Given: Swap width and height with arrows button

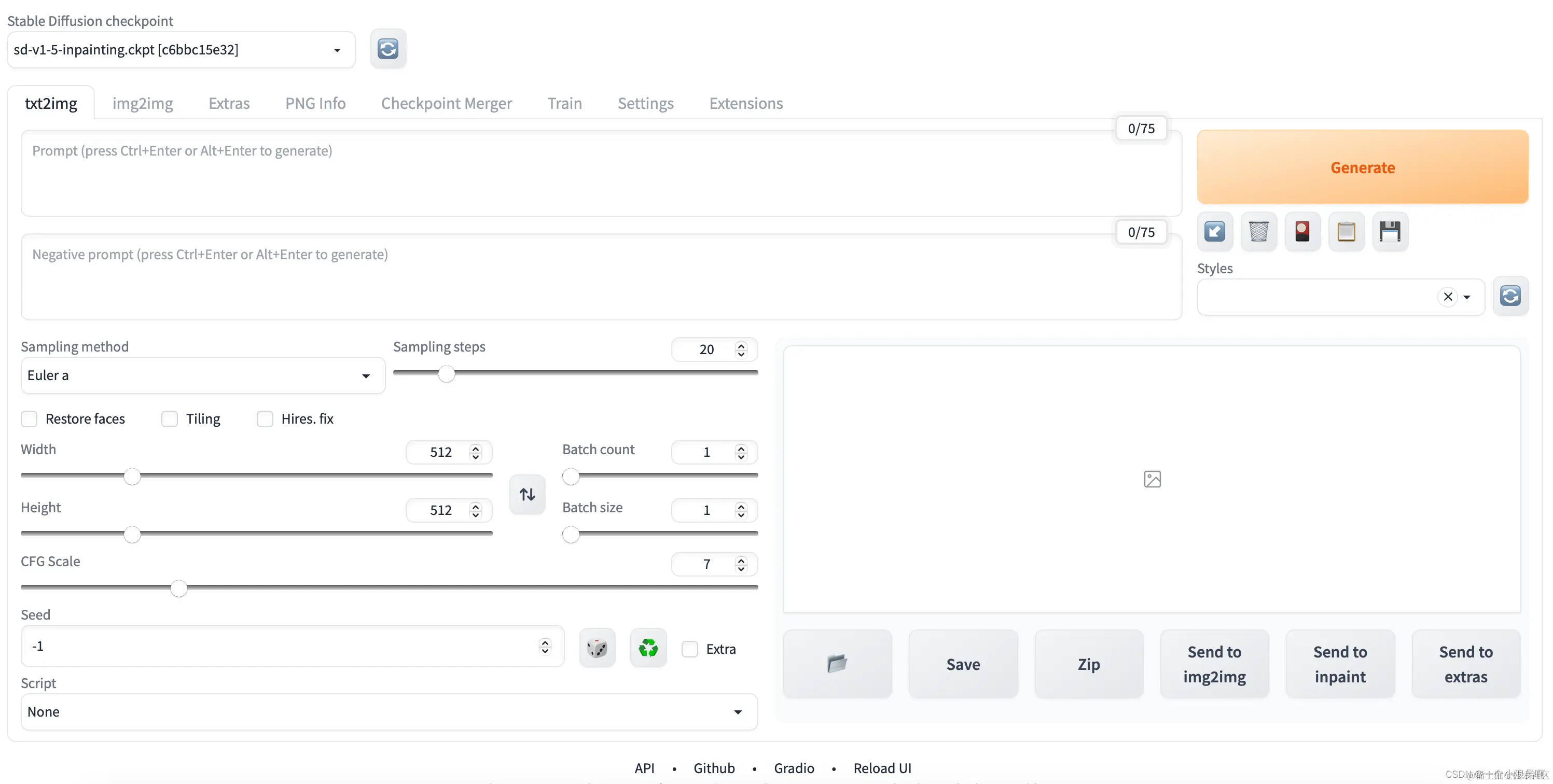Looking at the screenshot, I should coord(527,494).
